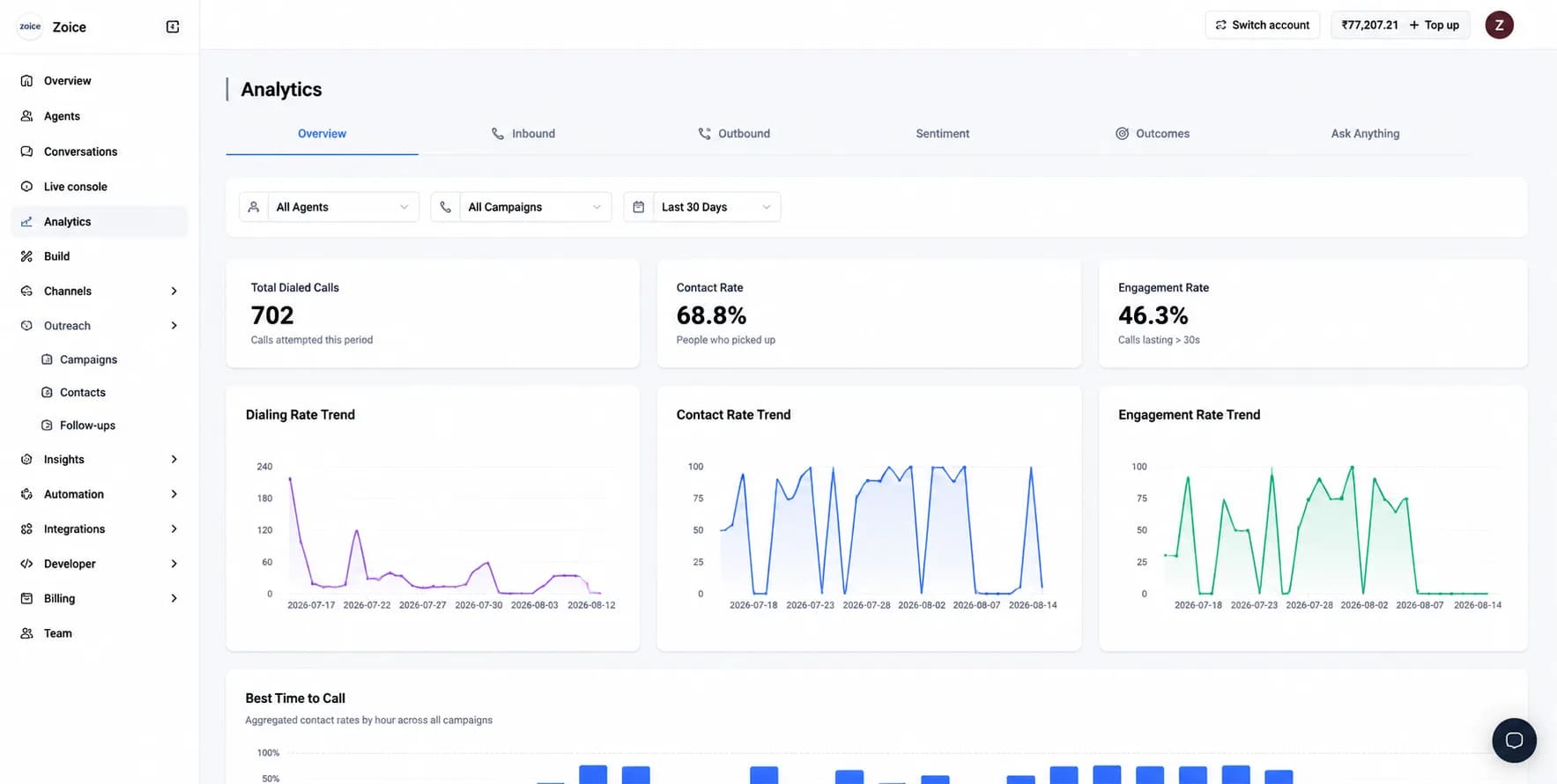This screenshot has height=784, width=1557.
Task: Click the 68.8% Contact Rate value
Action: pos(711,315)
